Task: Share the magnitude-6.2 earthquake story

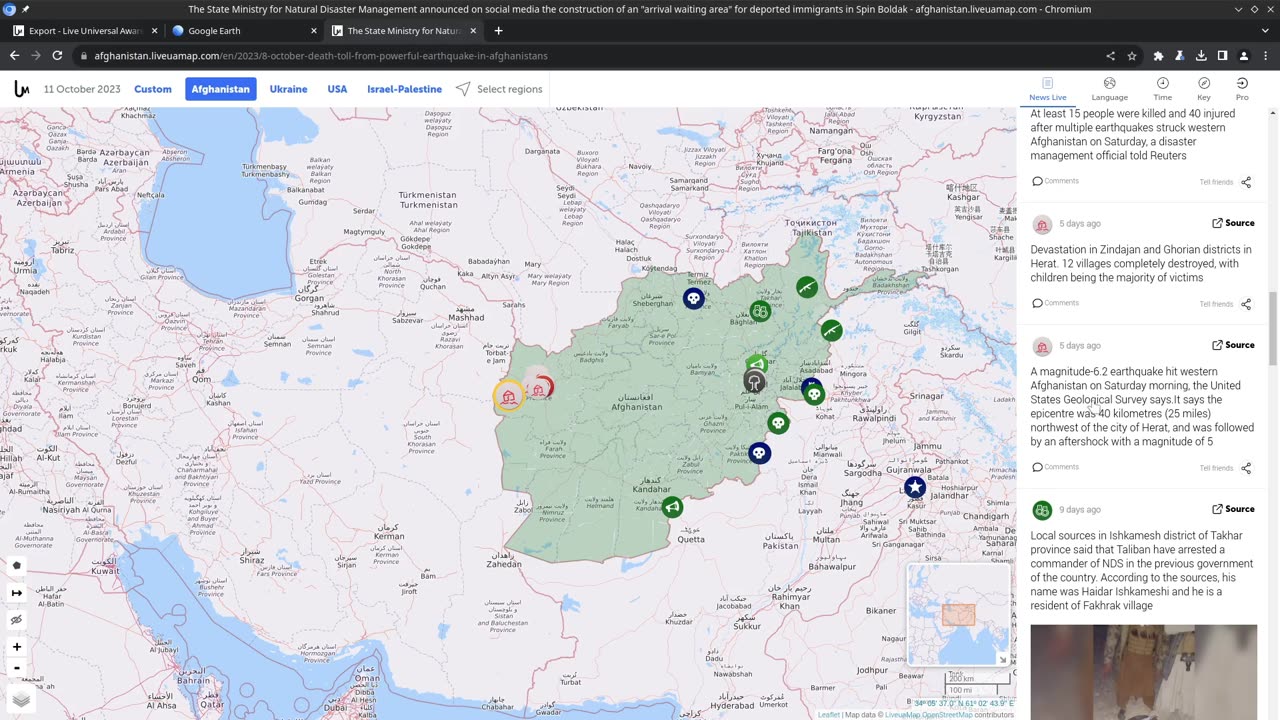Action: tap(1246, 468)
